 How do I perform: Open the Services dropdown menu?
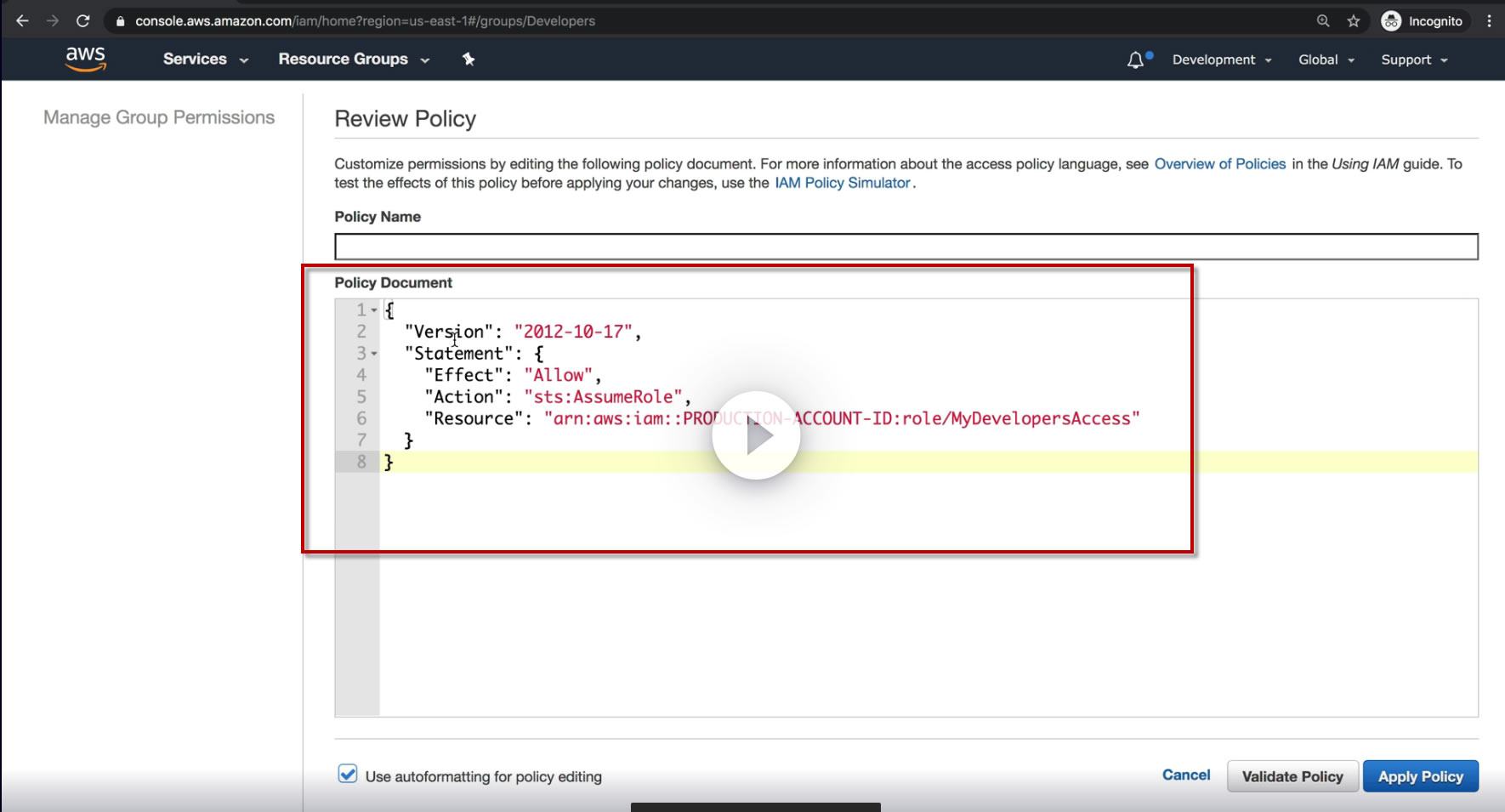click(206, 60)
